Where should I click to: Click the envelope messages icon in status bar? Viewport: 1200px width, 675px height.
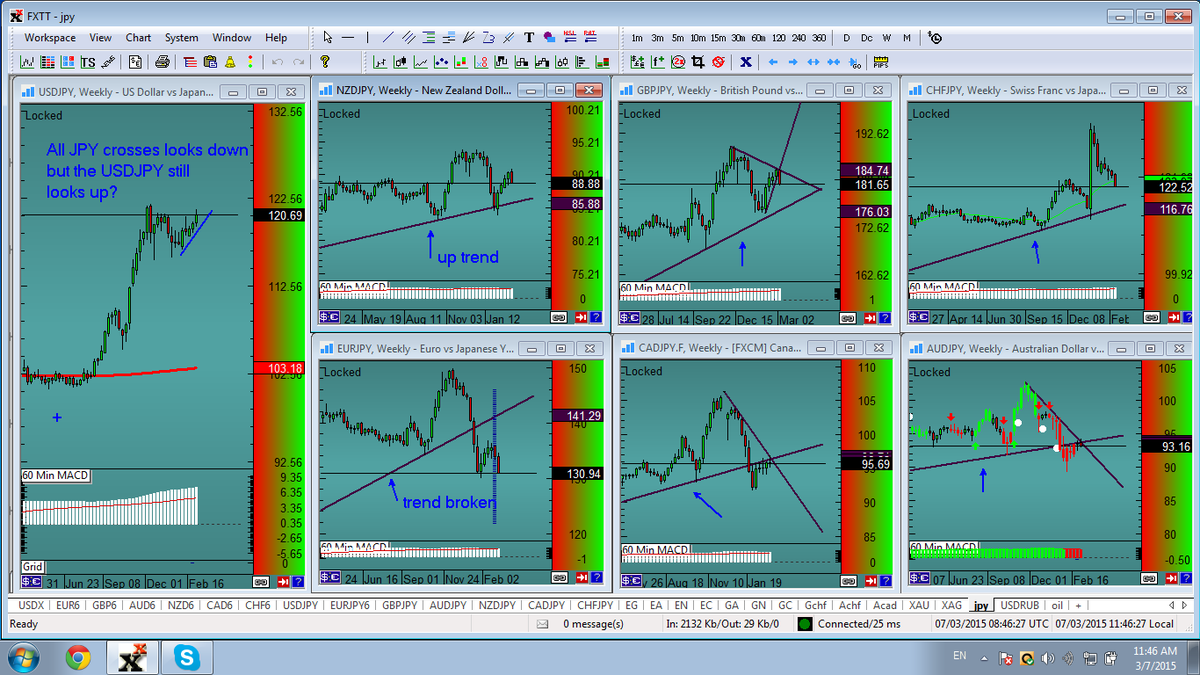[543, 624]
